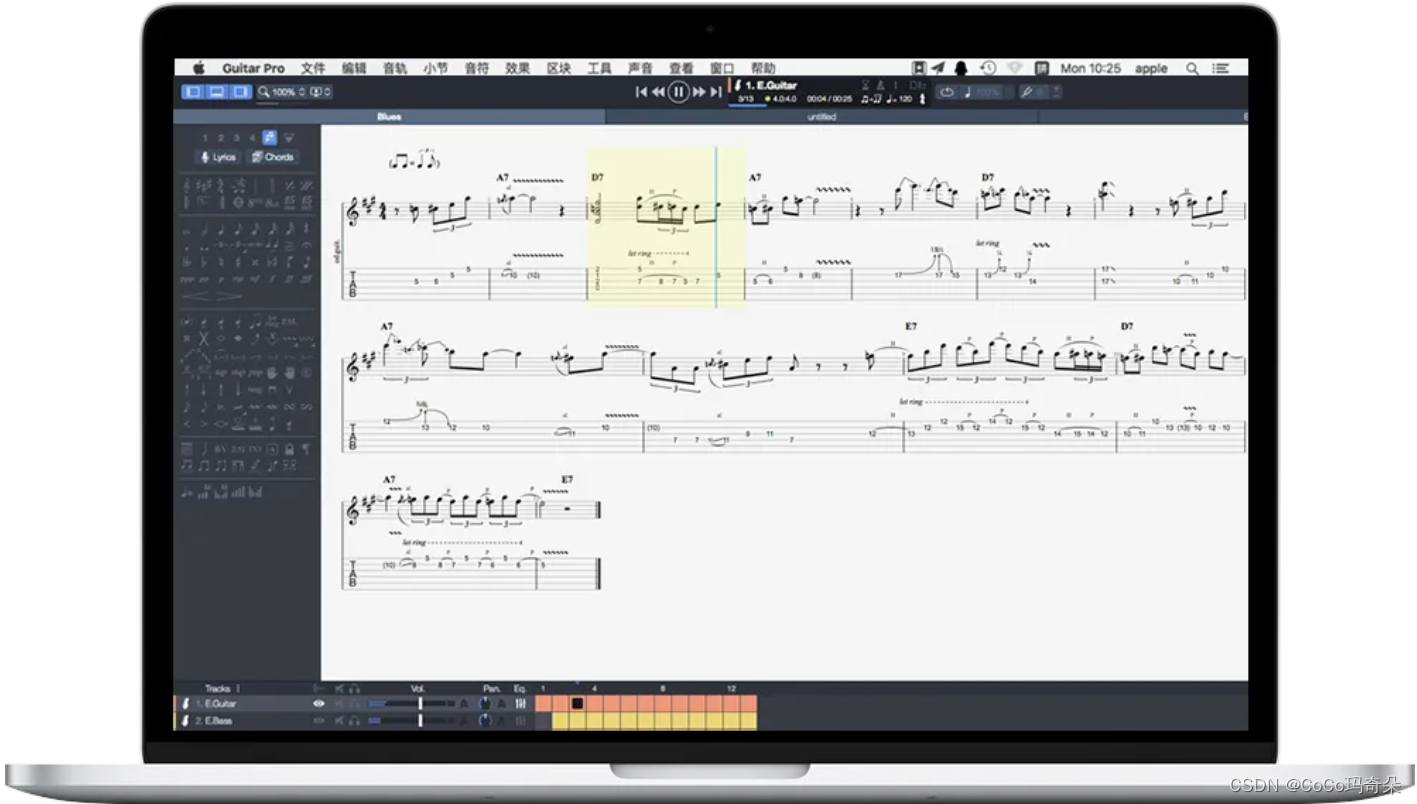This screenshot has width=1417, height=804.
Task: Open the 音轨 menu
Action: [395, 68]
